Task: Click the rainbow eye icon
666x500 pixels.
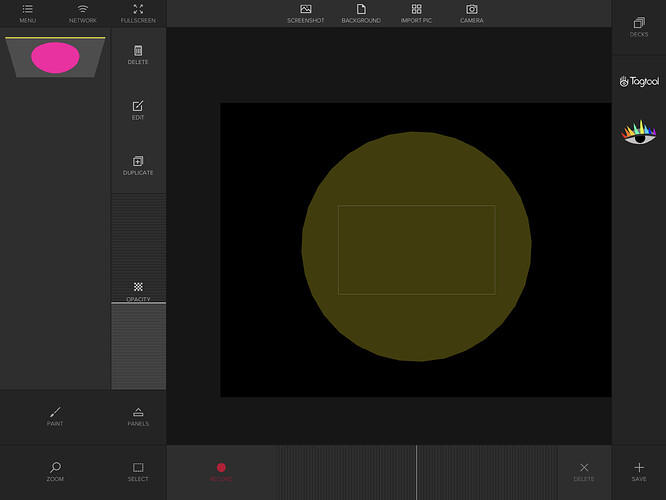Action: click(639, 133)
